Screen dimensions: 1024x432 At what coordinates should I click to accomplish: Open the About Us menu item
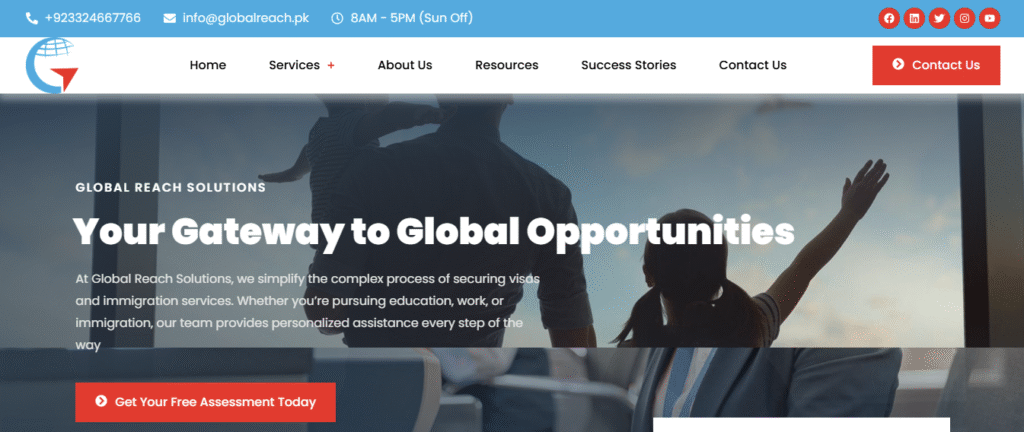[x=405, y=65]
